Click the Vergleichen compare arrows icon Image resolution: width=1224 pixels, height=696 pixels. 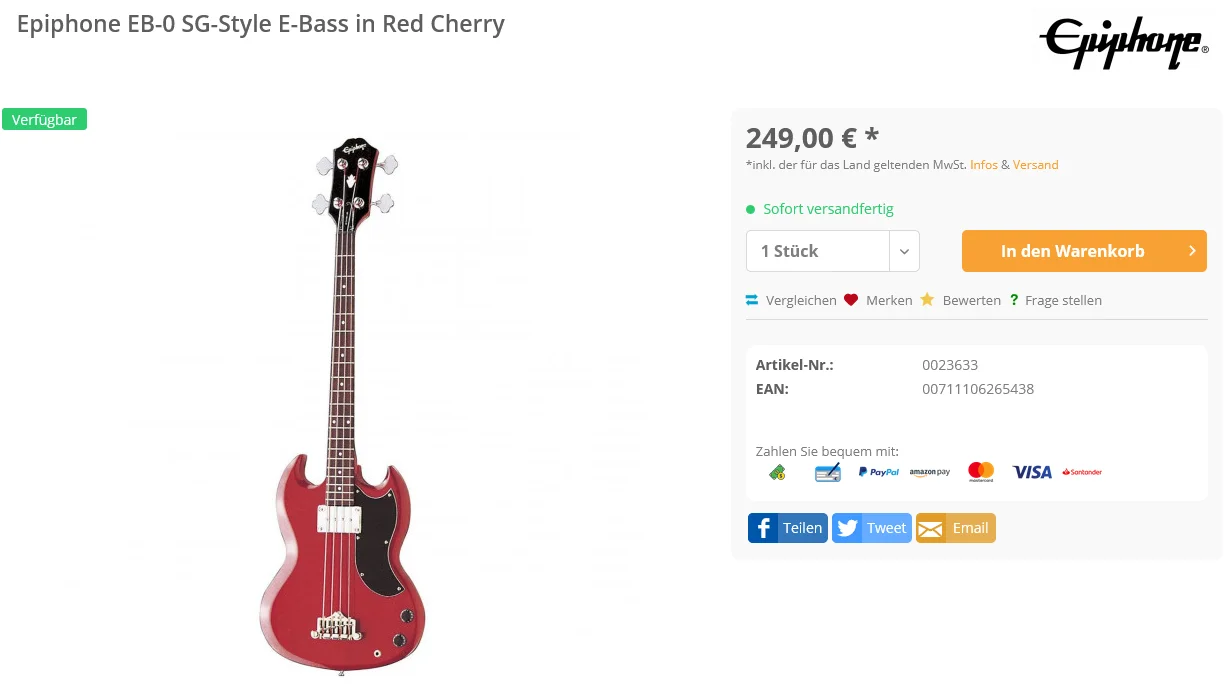[x=752, y=300]
